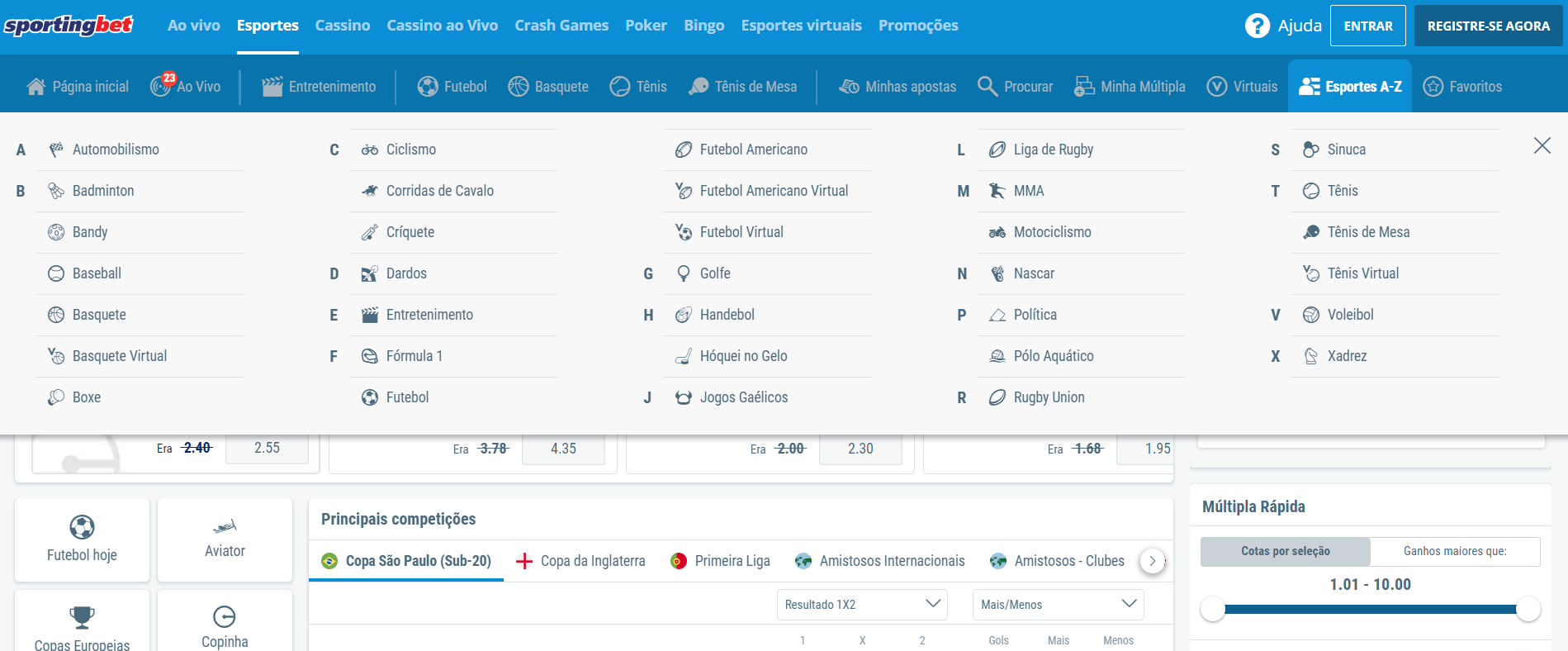Click the Nascar icon
Viewport: 1568px width, 651px height.
pos(997,273)
